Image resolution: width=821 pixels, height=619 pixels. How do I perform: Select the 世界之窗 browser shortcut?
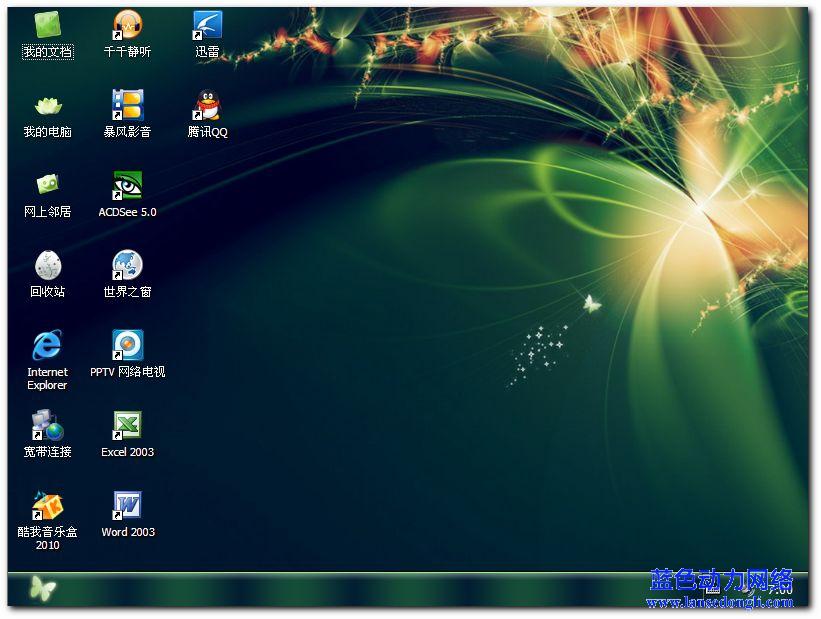click(127, 265)
